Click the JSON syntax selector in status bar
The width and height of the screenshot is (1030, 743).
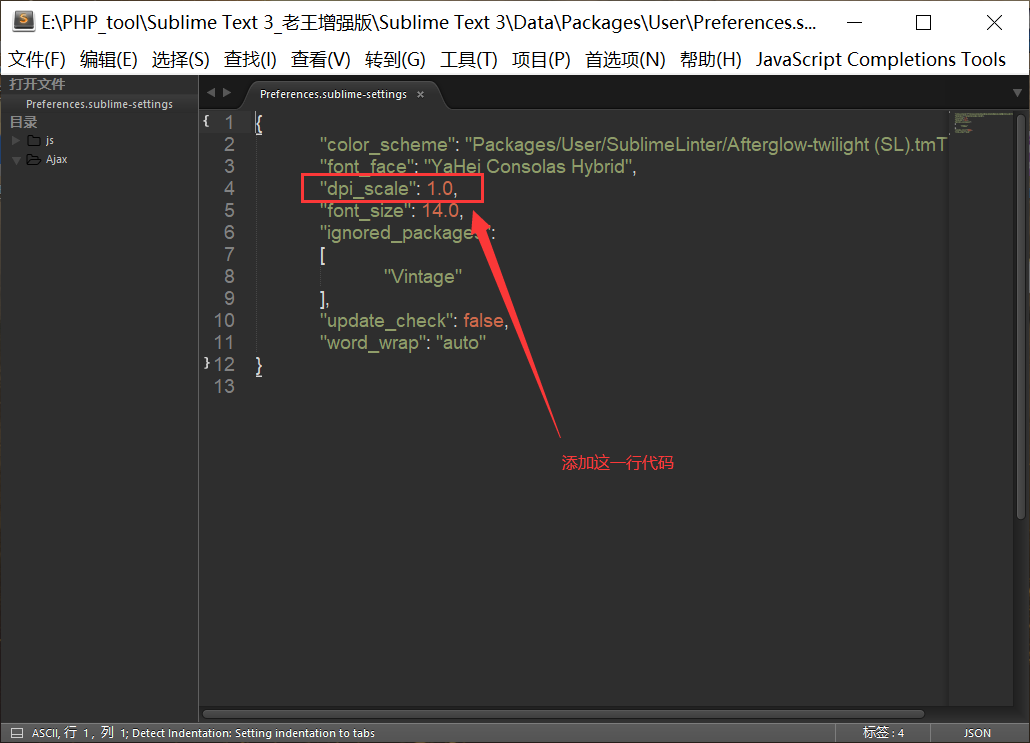(x=977, y=733)
